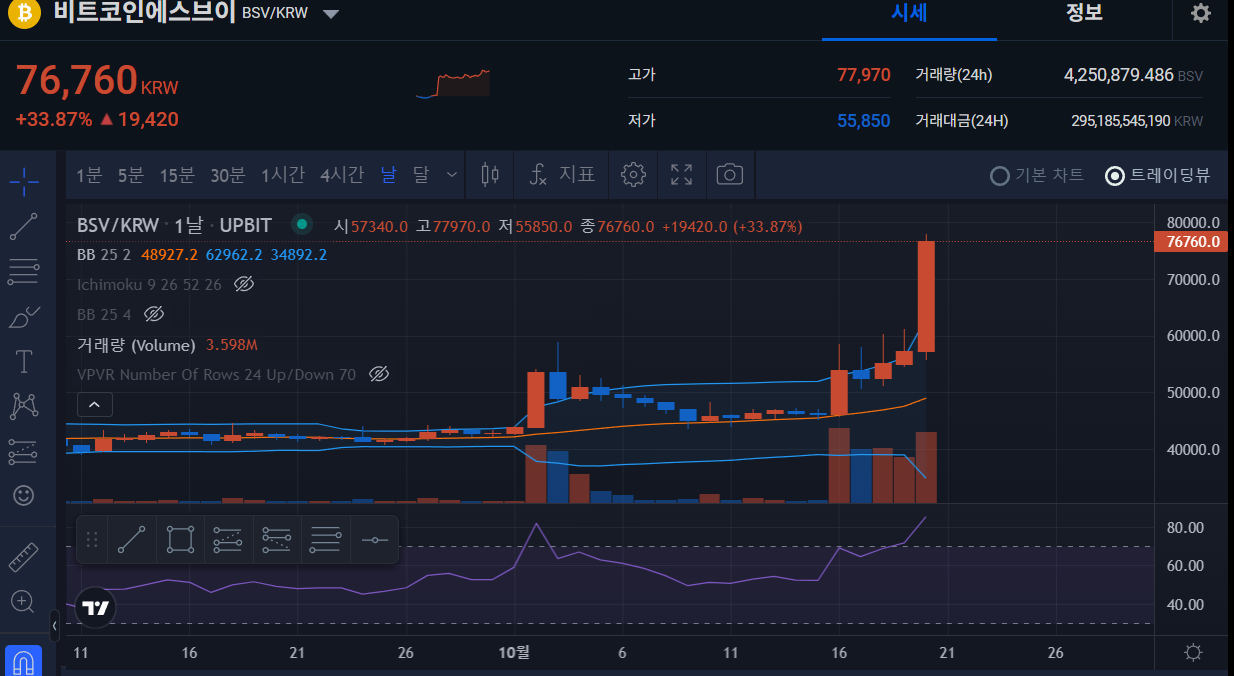Open the Fibonacci retracement tools
The height and width of the screenshot is (676, 1234).
24,271
